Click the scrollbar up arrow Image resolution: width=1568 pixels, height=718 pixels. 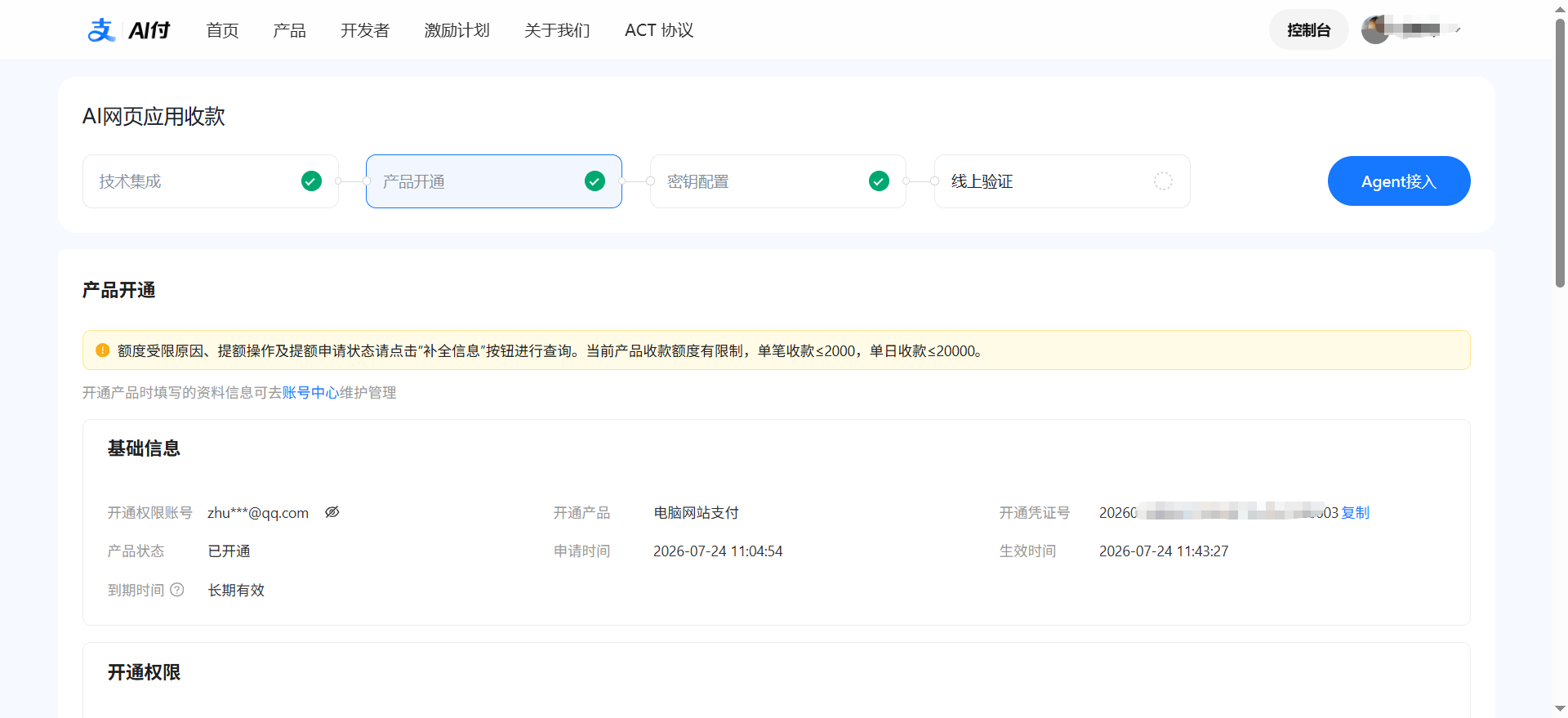(x=1561, y=7)
